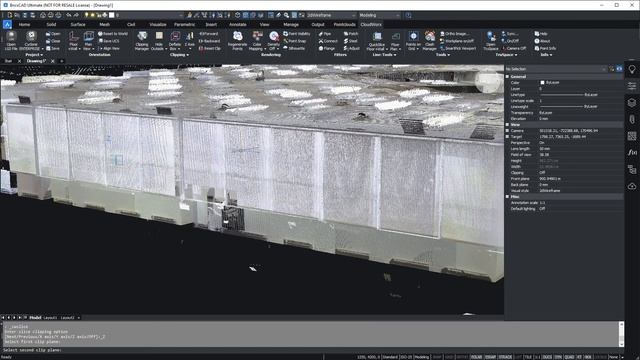Toggle QUAD in the status bar
Screen dimensions: 640x360
coord(569,357)
